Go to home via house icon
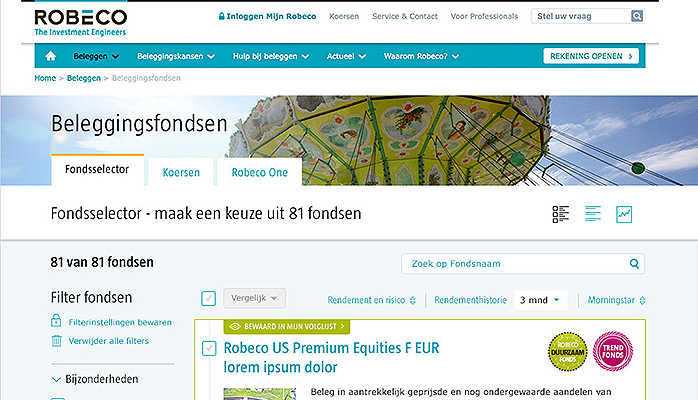 coord(51,56)
